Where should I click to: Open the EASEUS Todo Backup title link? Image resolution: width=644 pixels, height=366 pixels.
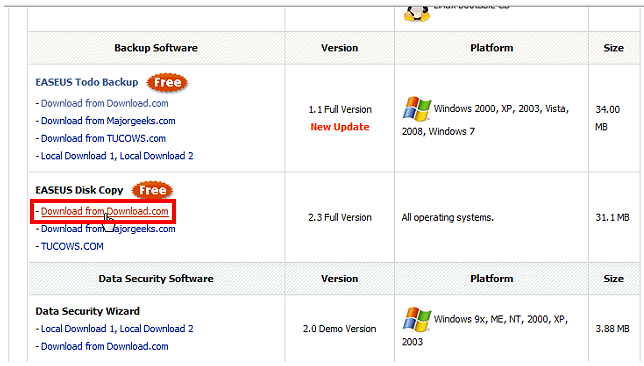pos(87,82)
